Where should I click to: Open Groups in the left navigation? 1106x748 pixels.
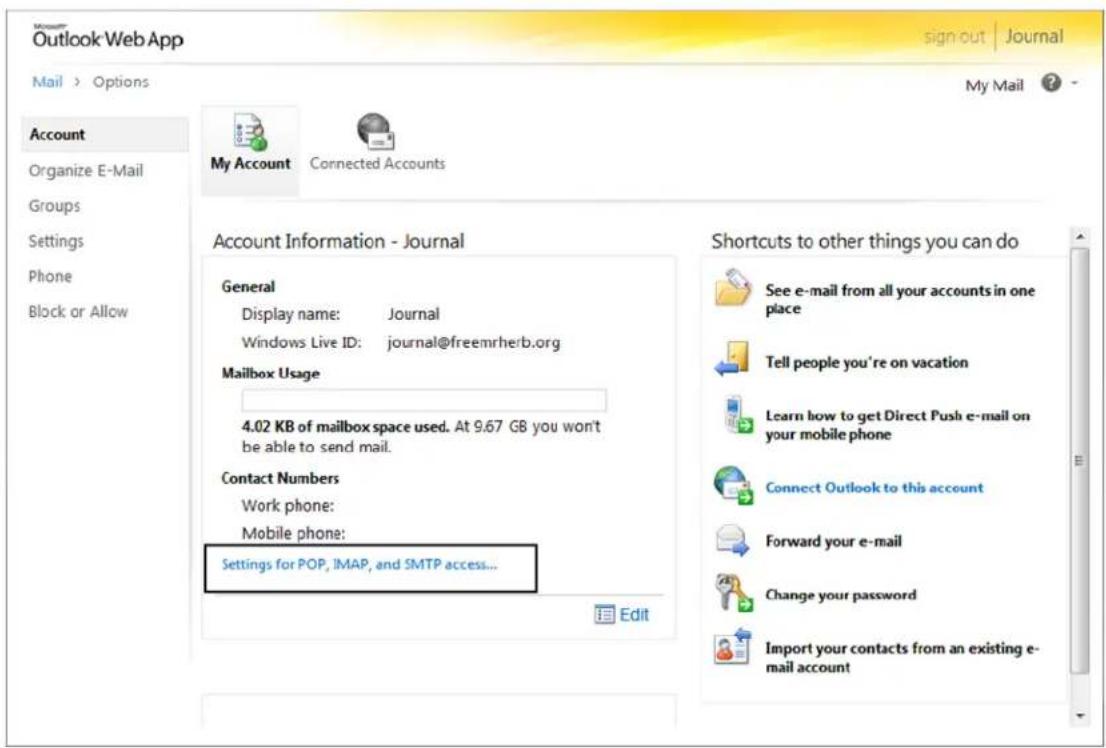coord(54,206)
